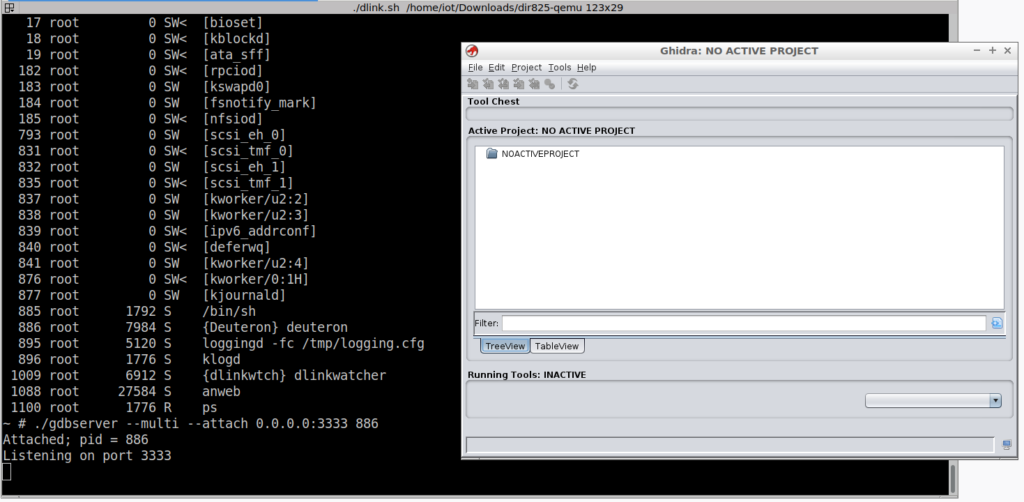Click the sixth Ghidra toolbar icon

pos(549,84)
